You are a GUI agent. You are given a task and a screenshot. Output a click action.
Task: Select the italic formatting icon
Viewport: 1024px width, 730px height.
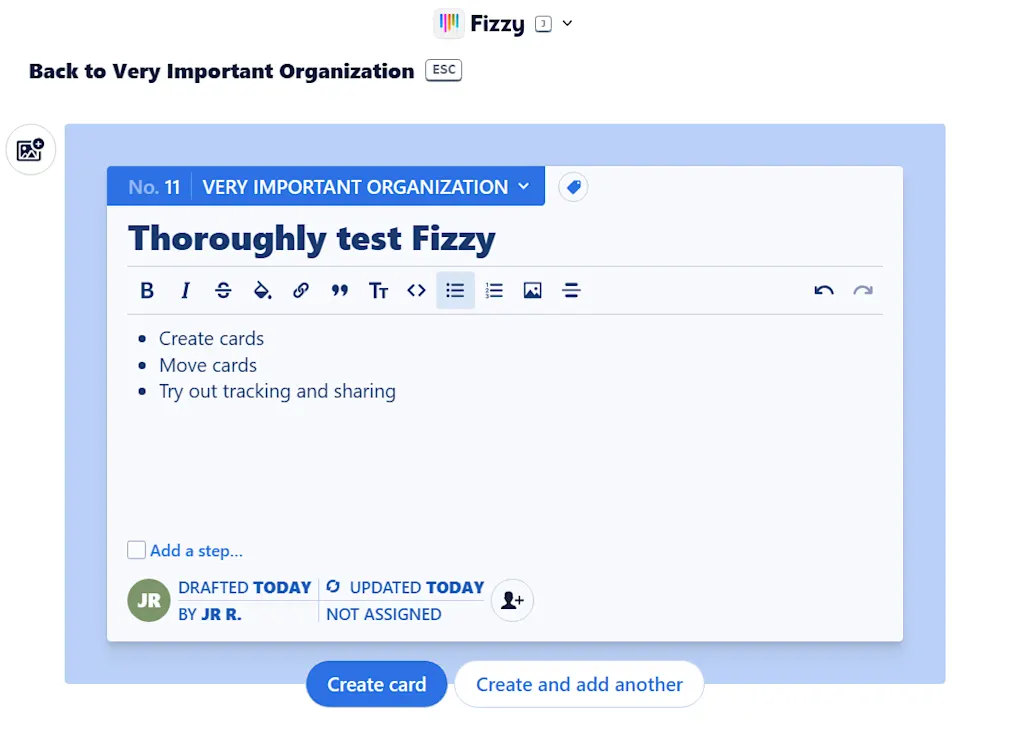coord(185,290)
